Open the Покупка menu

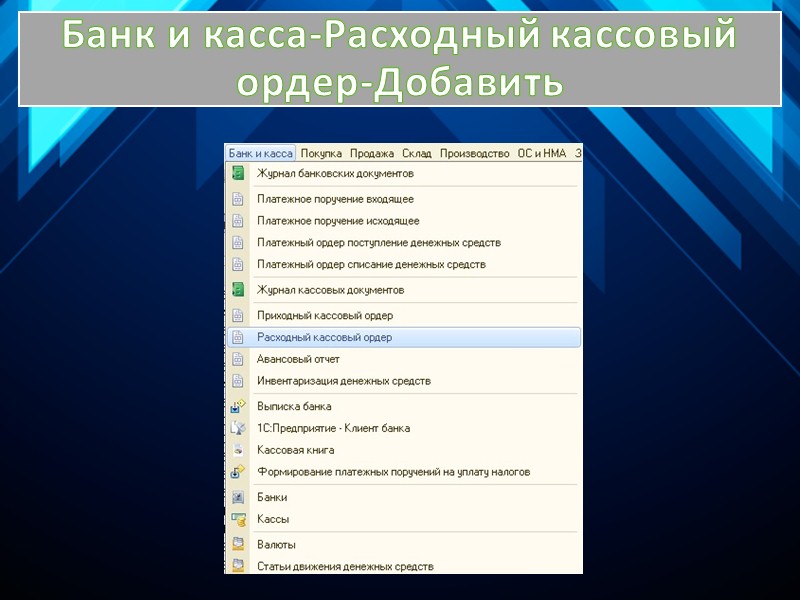tap(321, 153)
